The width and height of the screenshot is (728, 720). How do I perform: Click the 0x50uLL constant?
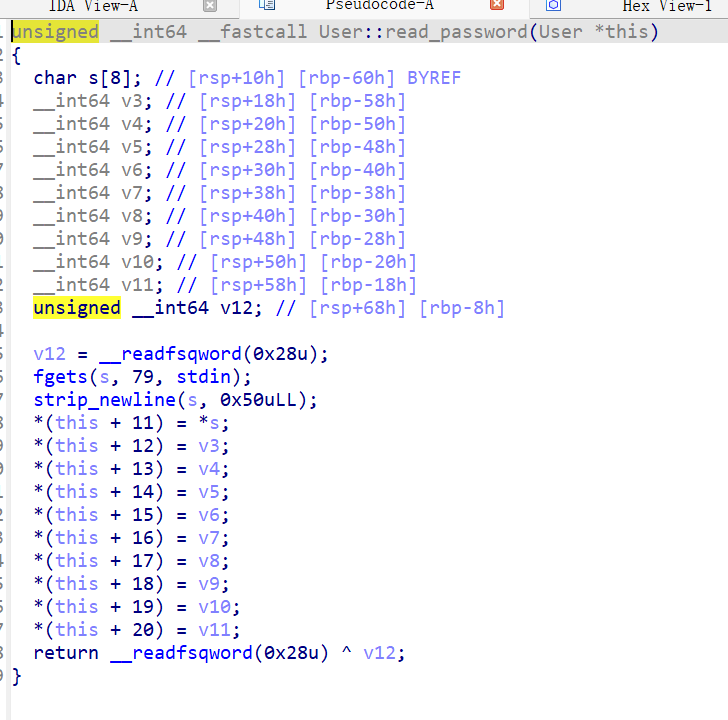click(x=258, y=400)
